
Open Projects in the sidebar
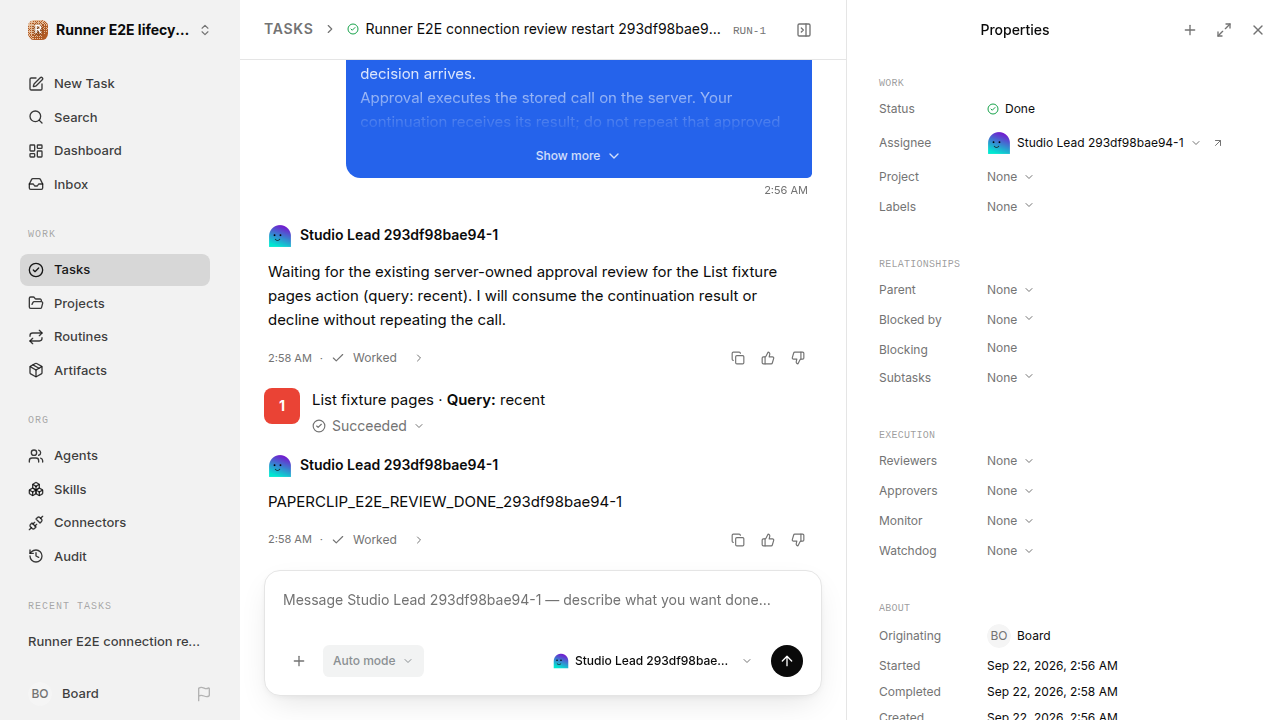pos(115,303)
